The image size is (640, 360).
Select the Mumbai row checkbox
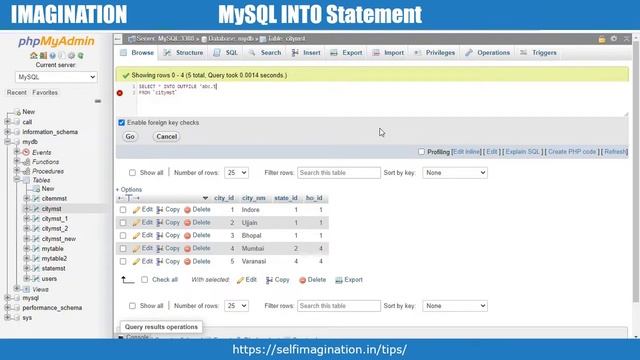[123, 249]
